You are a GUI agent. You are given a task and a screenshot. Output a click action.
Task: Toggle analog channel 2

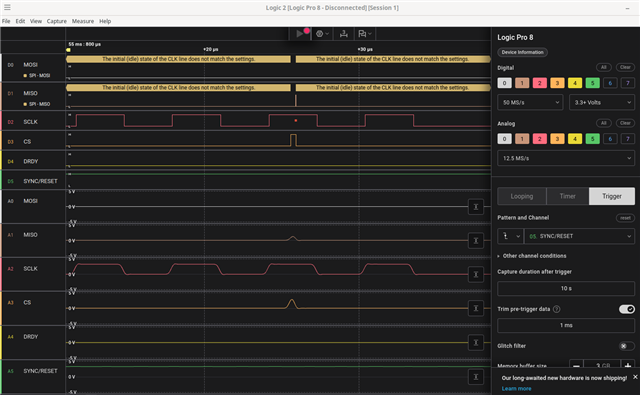[539, 139]
